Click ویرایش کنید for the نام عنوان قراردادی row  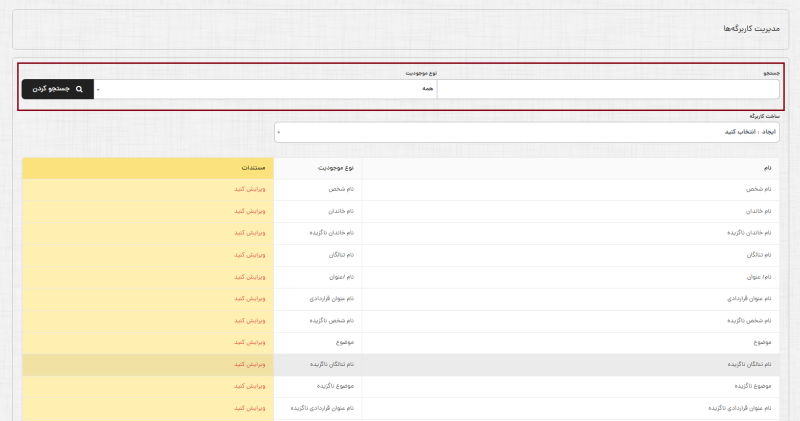pos(251,299)
